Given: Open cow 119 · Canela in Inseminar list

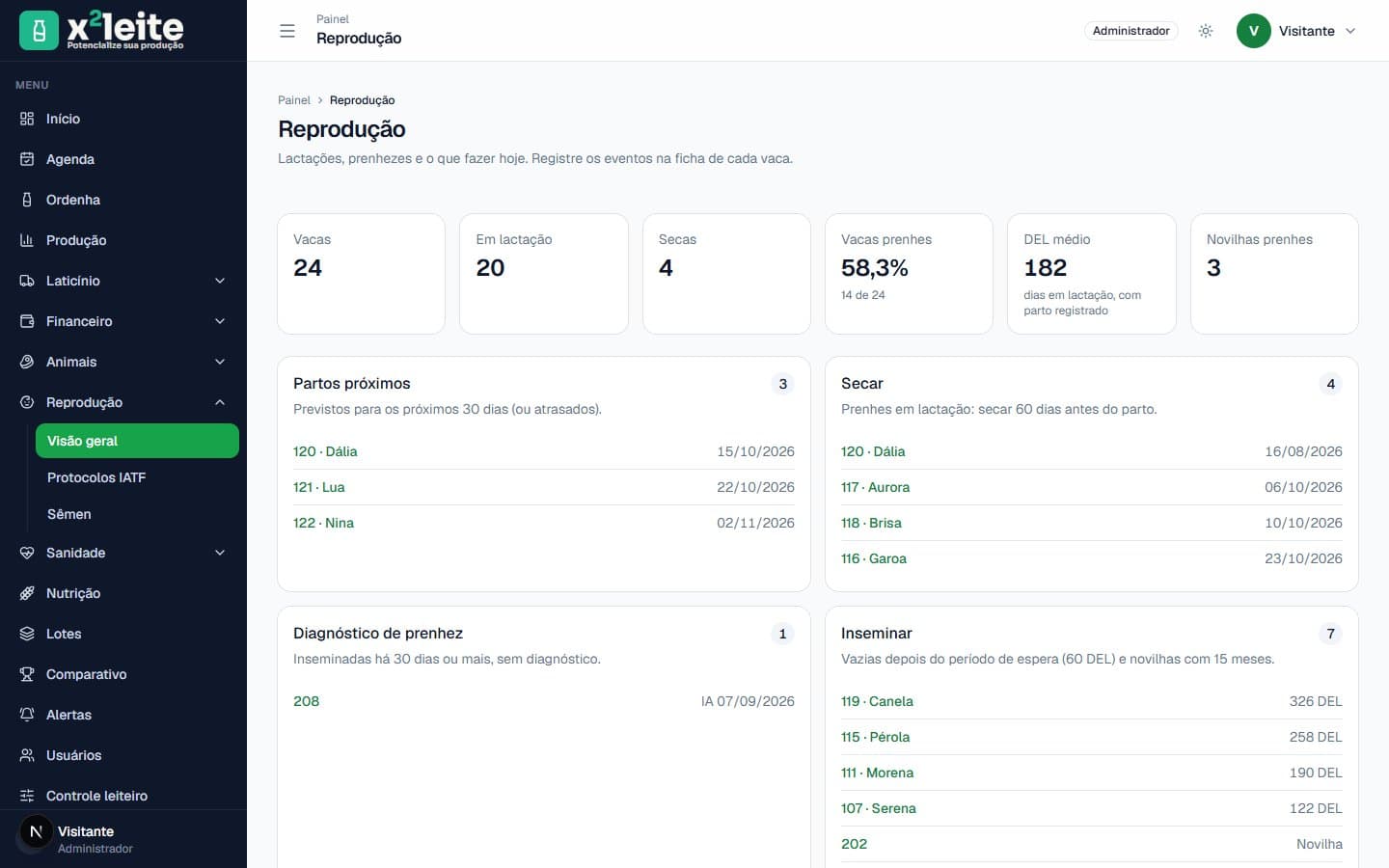Looking at the screenshot, I should coord(877,701).
